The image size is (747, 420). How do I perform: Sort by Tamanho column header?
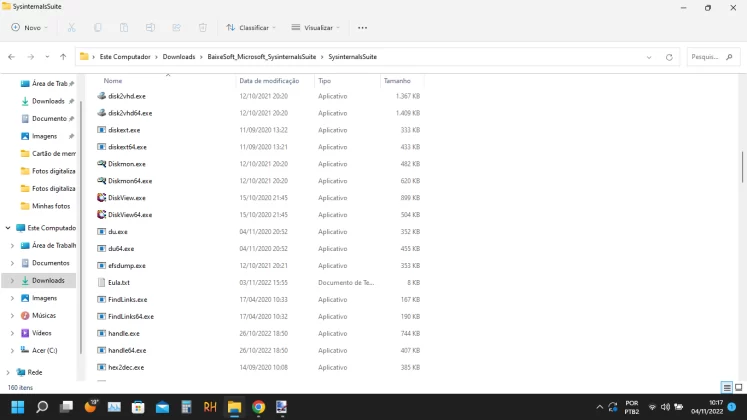click(397, 81)
